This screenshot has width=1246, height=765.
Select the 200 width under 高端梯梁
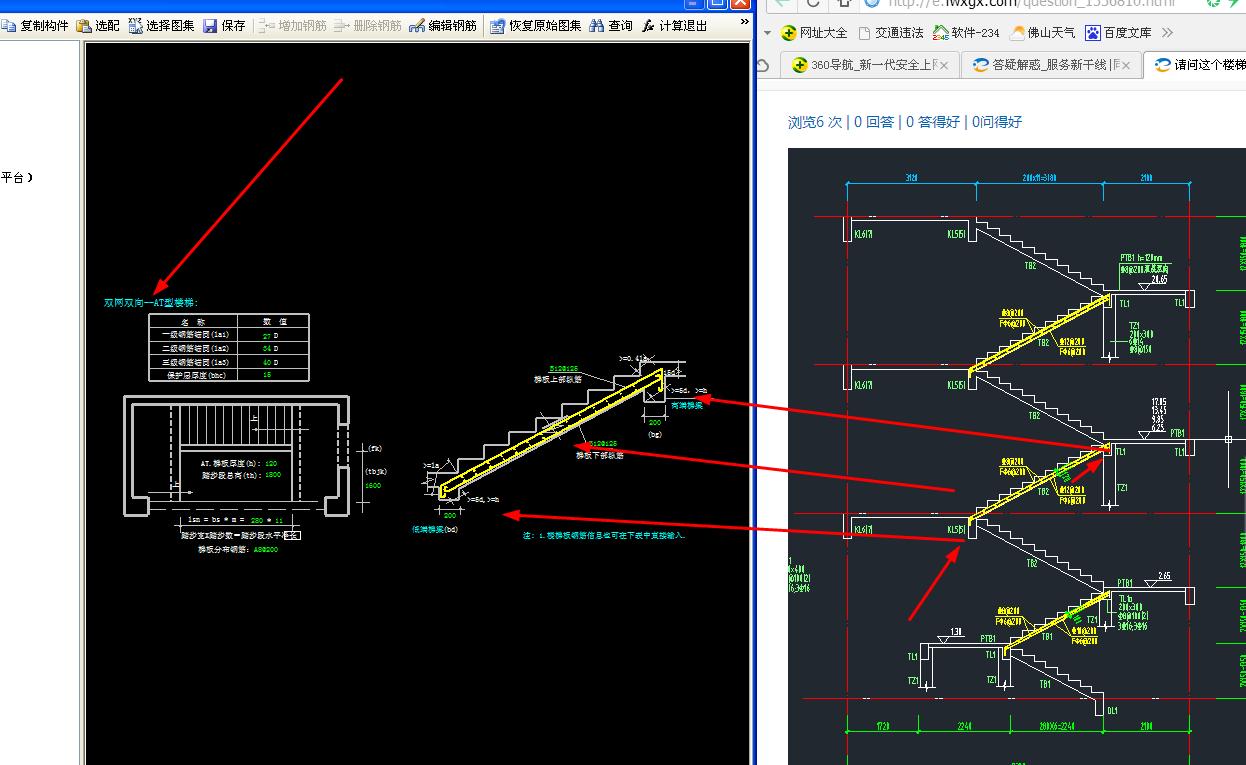tap(655, 423)
